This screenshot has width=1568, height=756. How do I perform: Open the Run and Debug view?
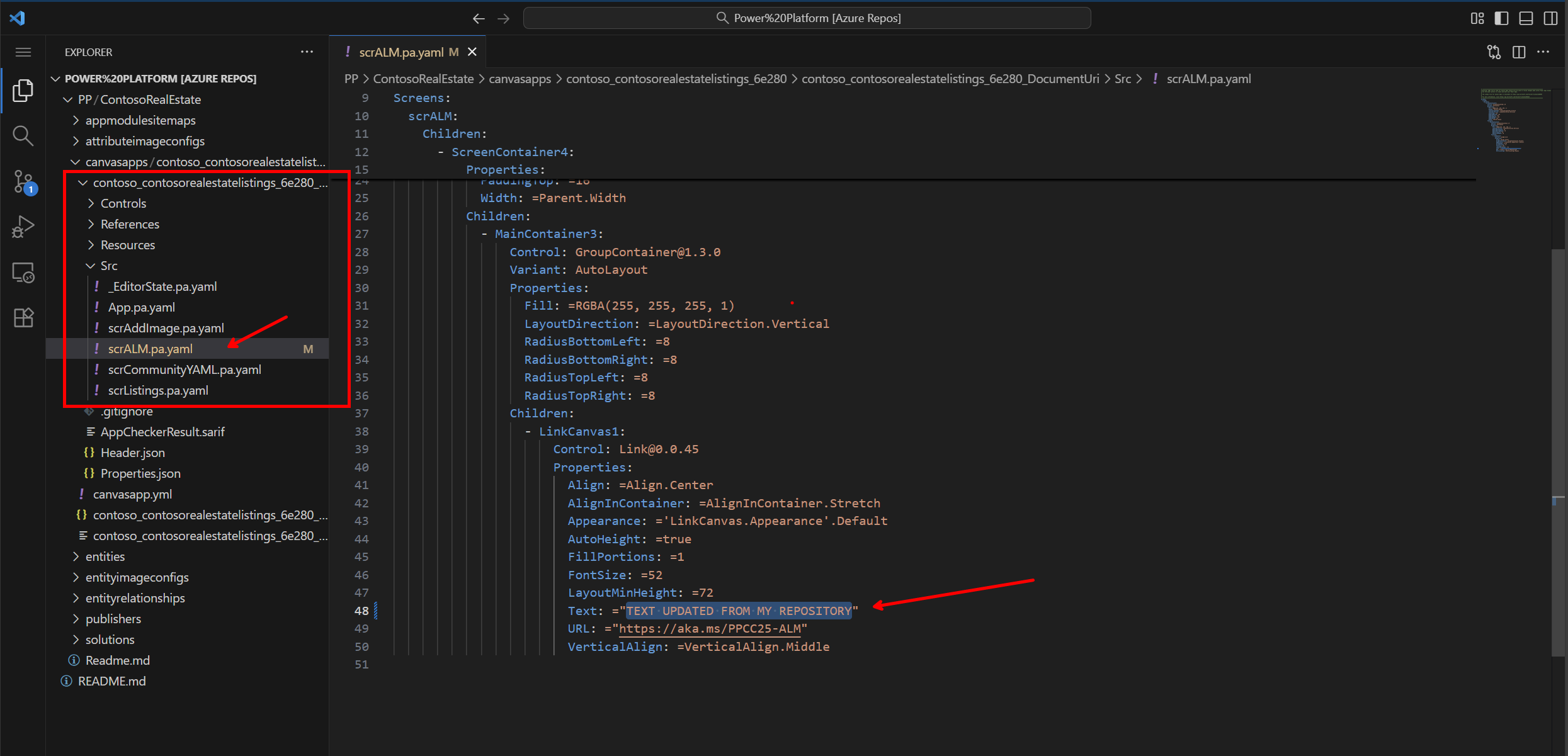[x=23, y=227]
